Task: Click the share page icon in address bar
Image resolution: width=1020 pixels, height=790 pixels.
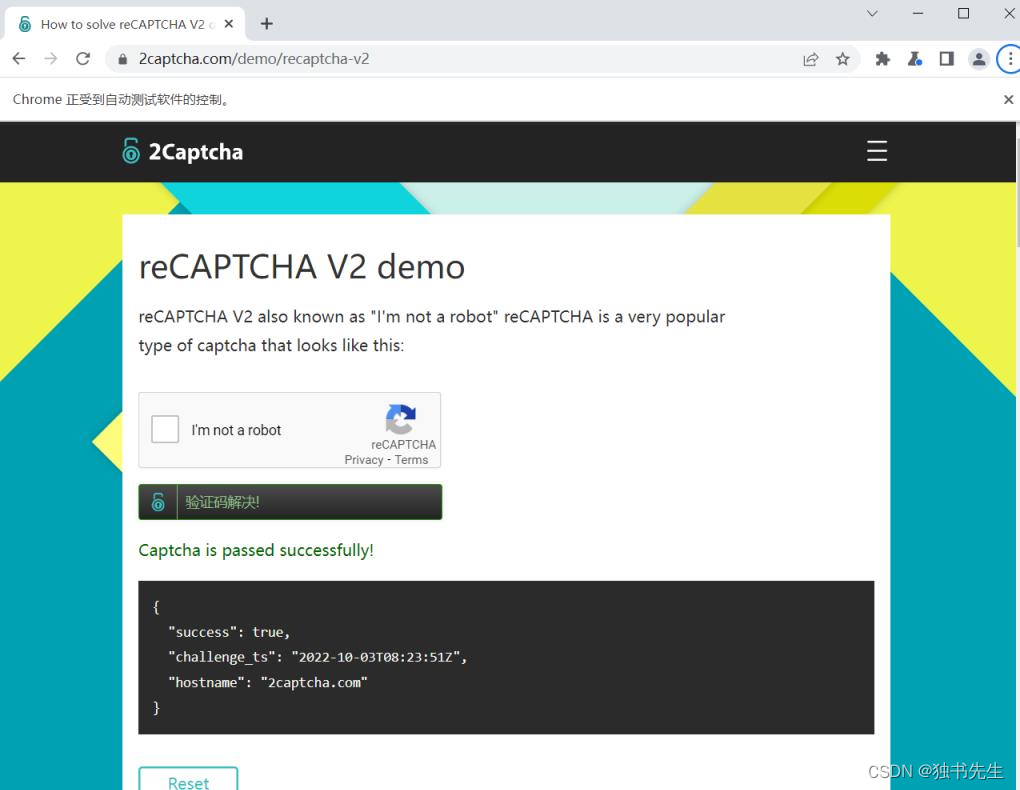Action: point(811,59)
